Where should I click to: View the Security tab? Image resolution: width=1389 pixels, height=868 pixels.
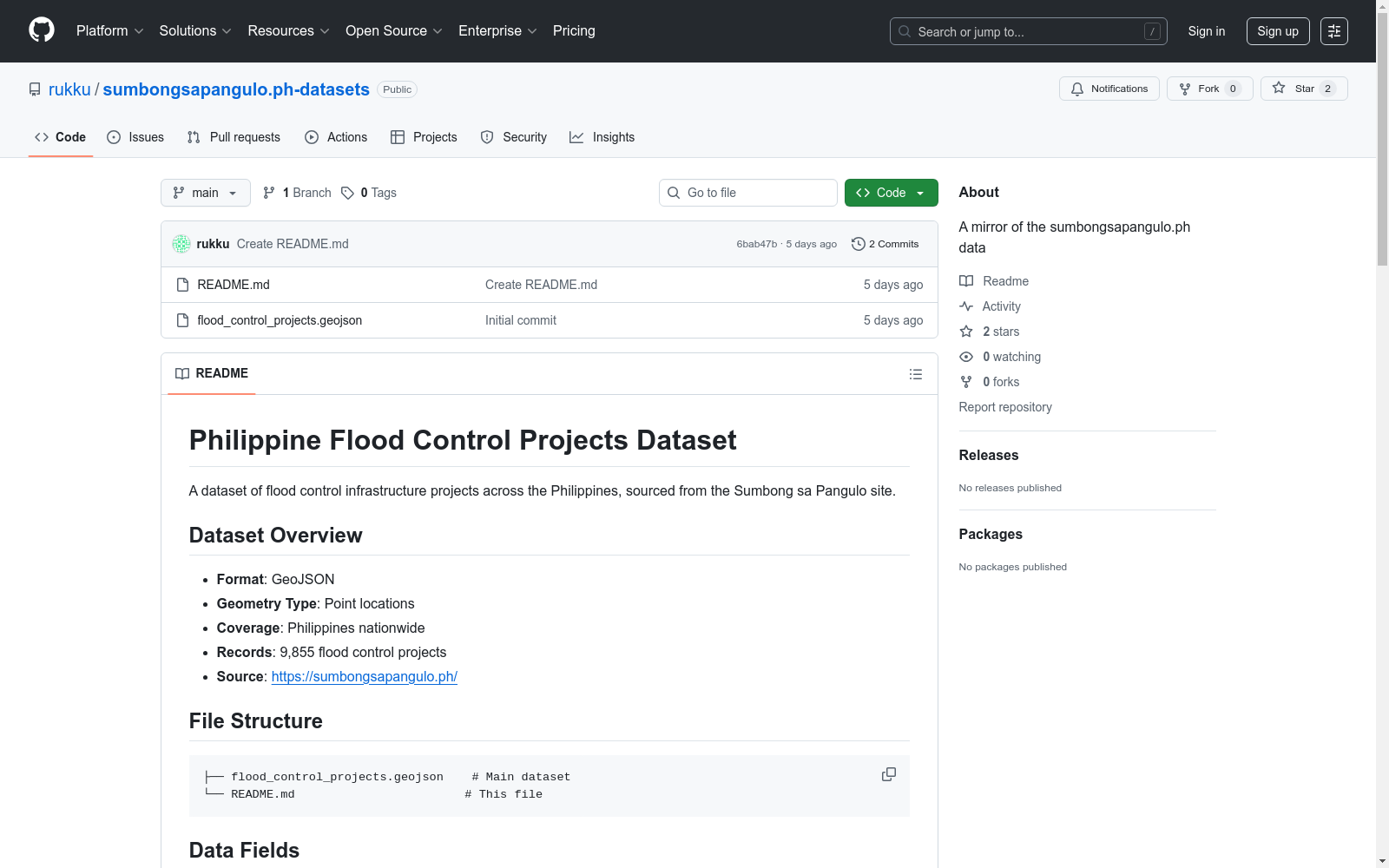coord(514,137)
